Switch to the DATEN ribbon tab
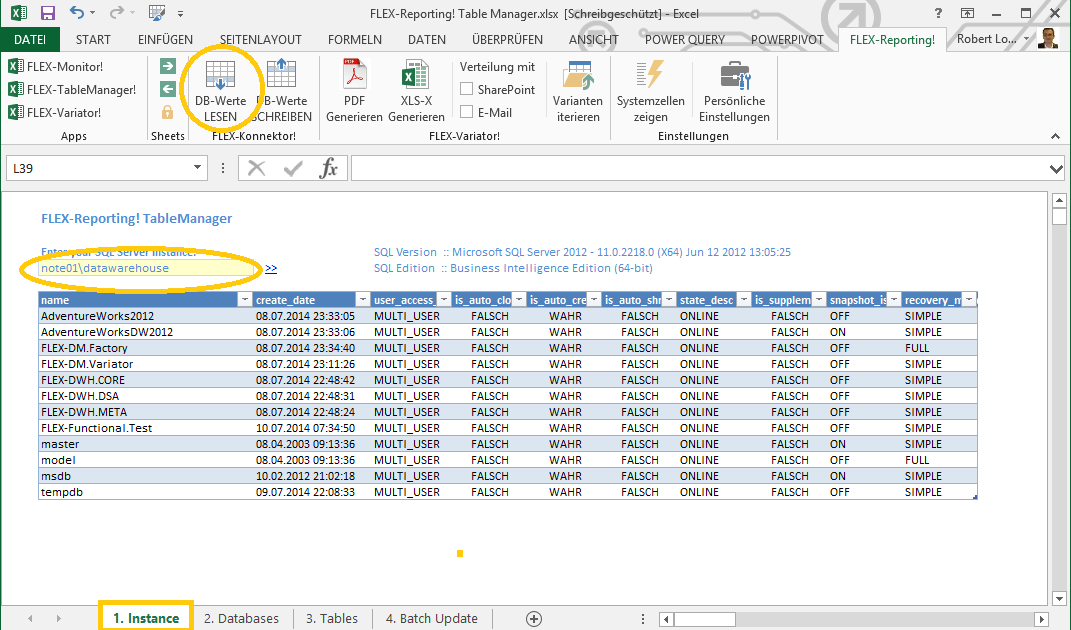The height and width of the screenshot is (630, 1071). 427,40
